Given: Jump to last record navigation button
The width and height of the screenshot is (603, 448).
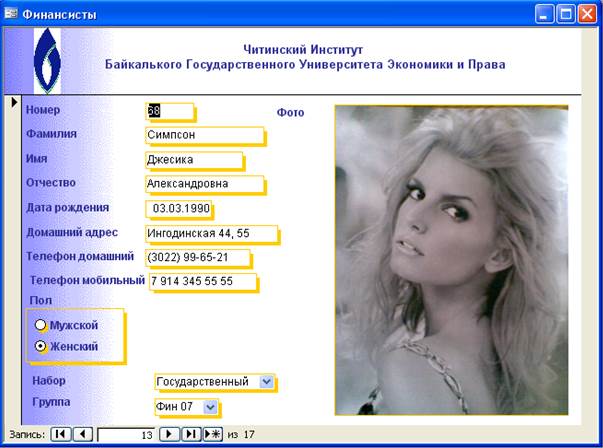Looking at the screenshot, I should [x=191, y=434].
